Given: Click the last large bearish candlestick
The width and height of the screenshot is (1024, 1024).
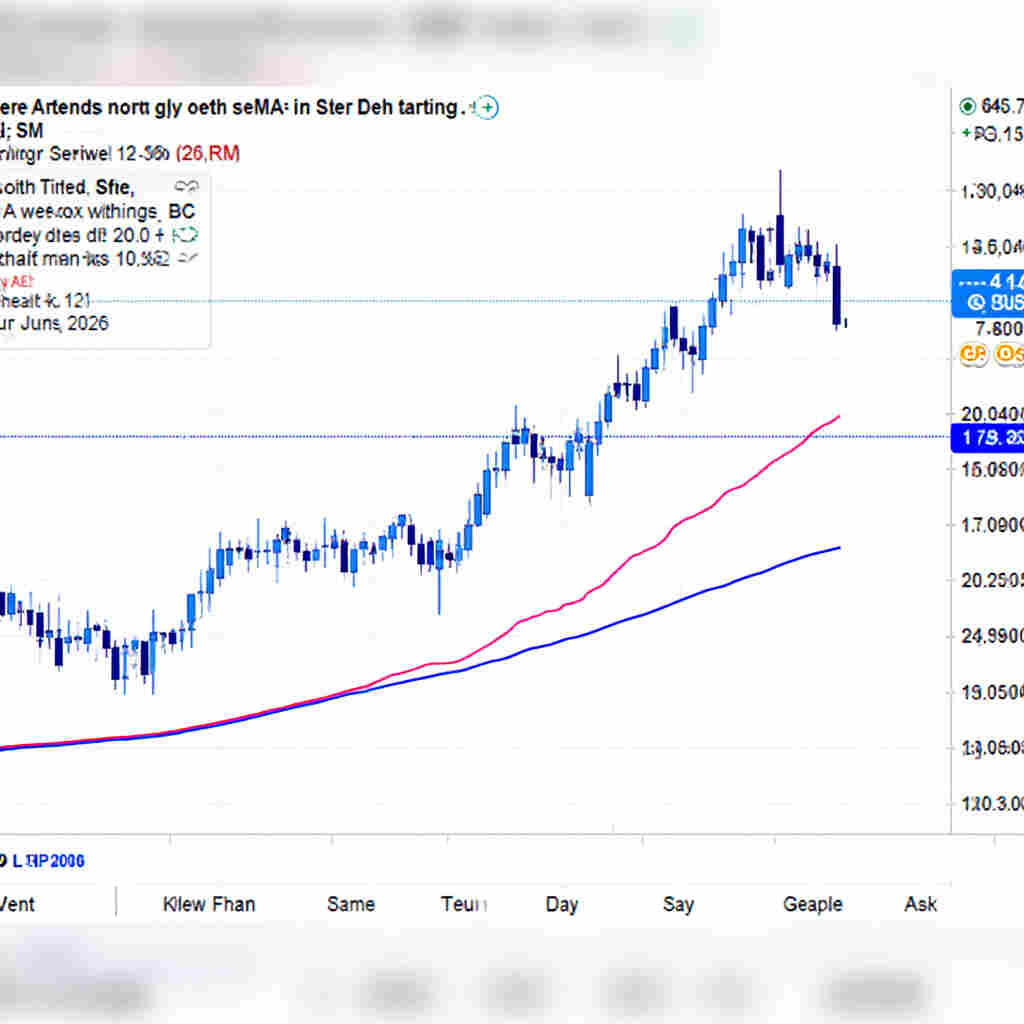Looking at the screenshot, I should click(837, 295).
